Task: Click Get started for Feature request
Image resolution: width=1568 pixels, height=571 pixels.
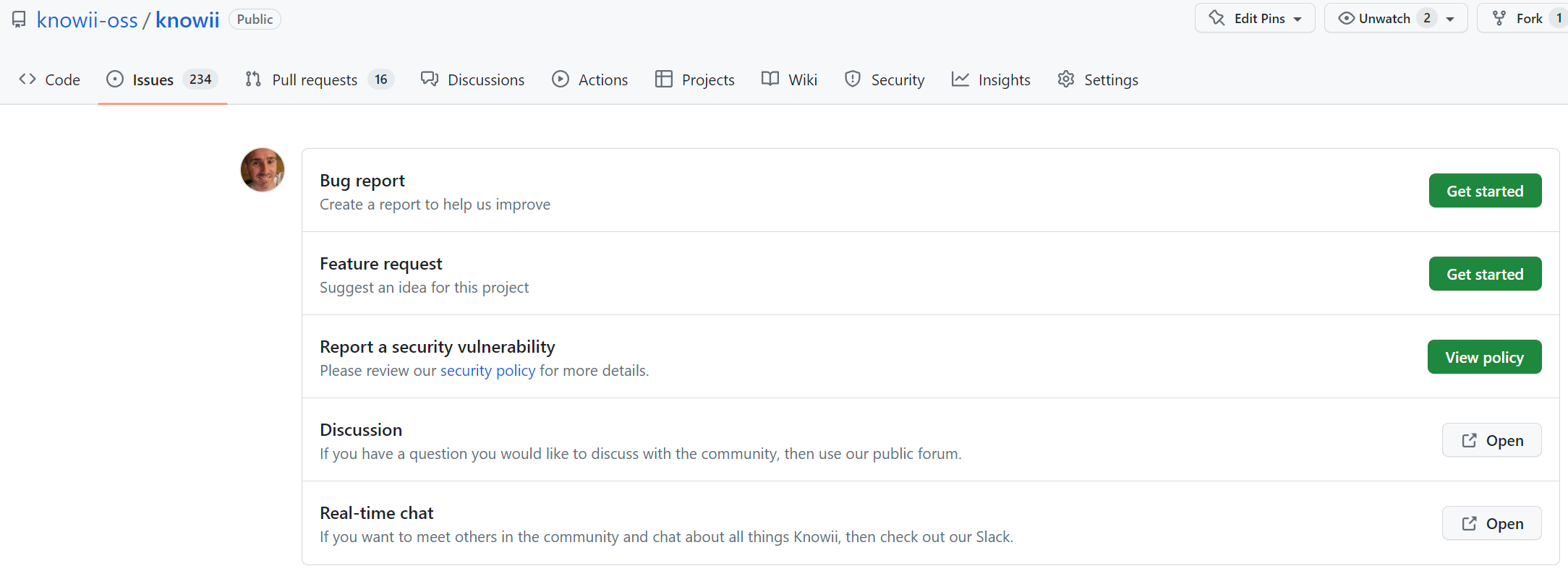Action: [x=1485, y=274]
